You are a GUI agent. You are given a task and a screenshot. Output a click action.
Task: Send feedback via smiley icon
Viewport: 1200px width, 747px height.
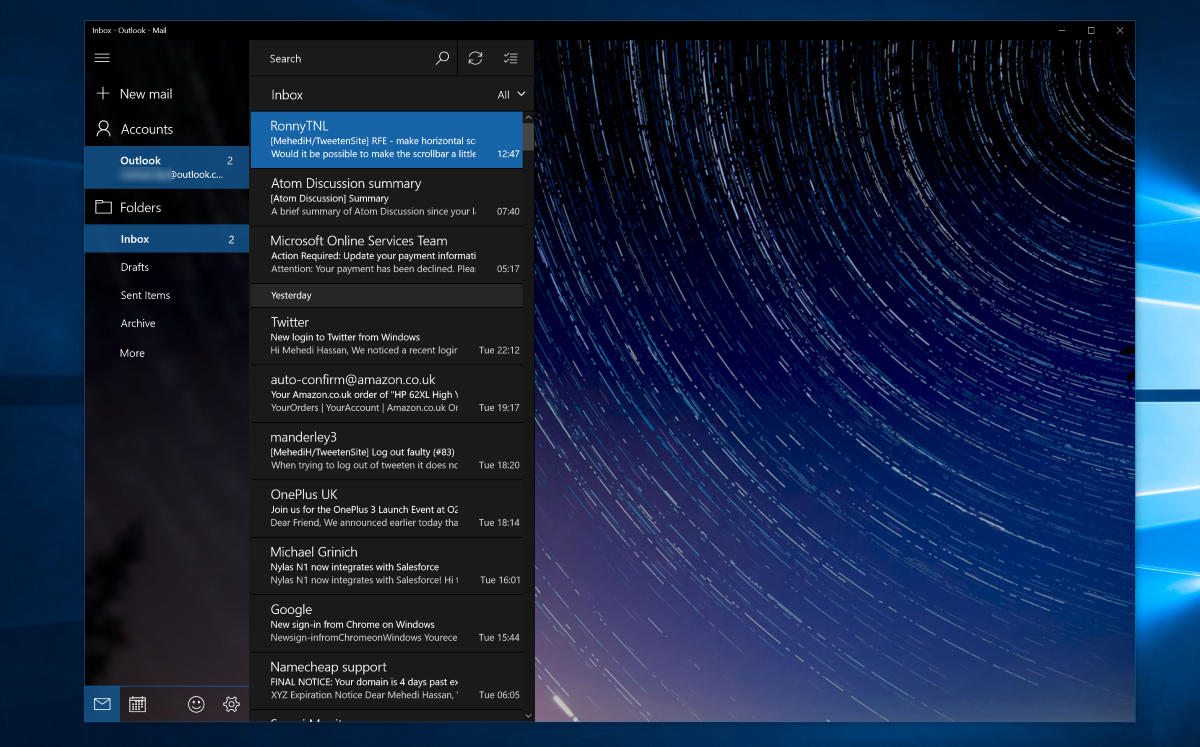click(x=196, y=704)
